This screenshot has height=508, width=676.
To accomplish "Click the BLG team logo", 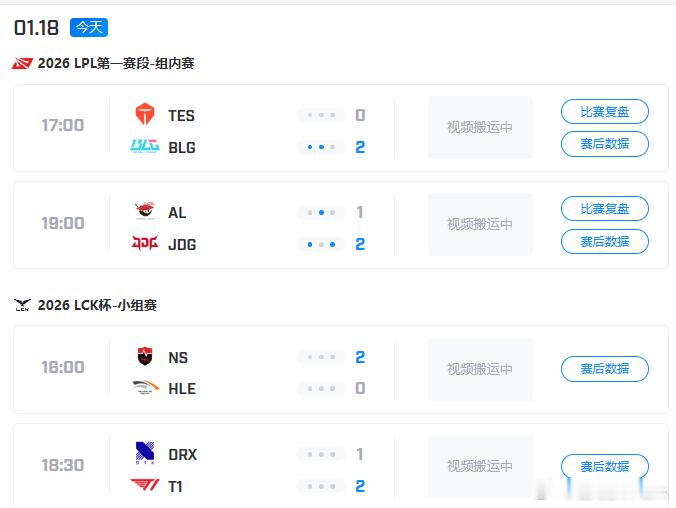I will click(x=145, y=147).
